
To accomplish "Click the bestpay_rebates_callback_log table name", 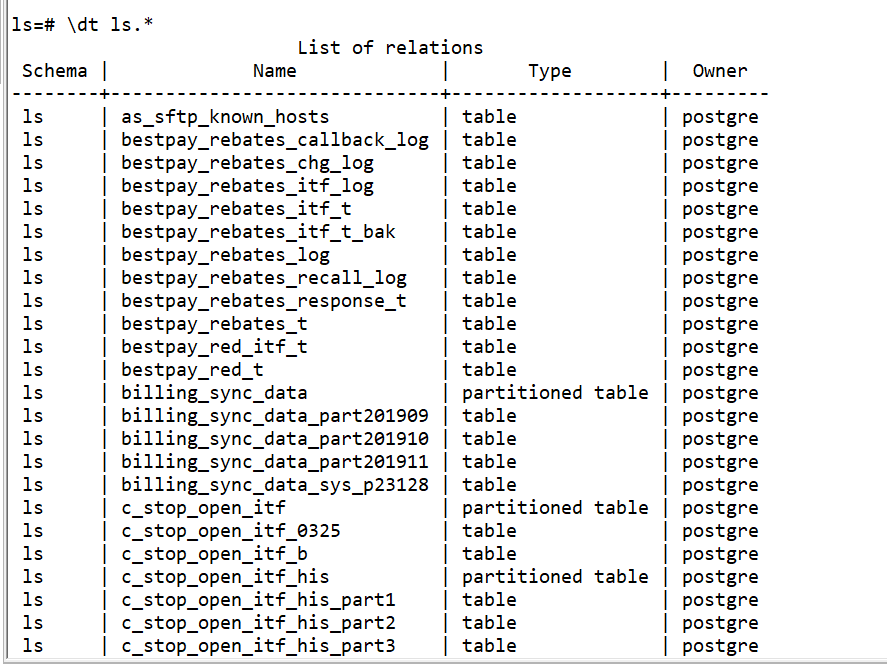I will [x=275, y=140].
